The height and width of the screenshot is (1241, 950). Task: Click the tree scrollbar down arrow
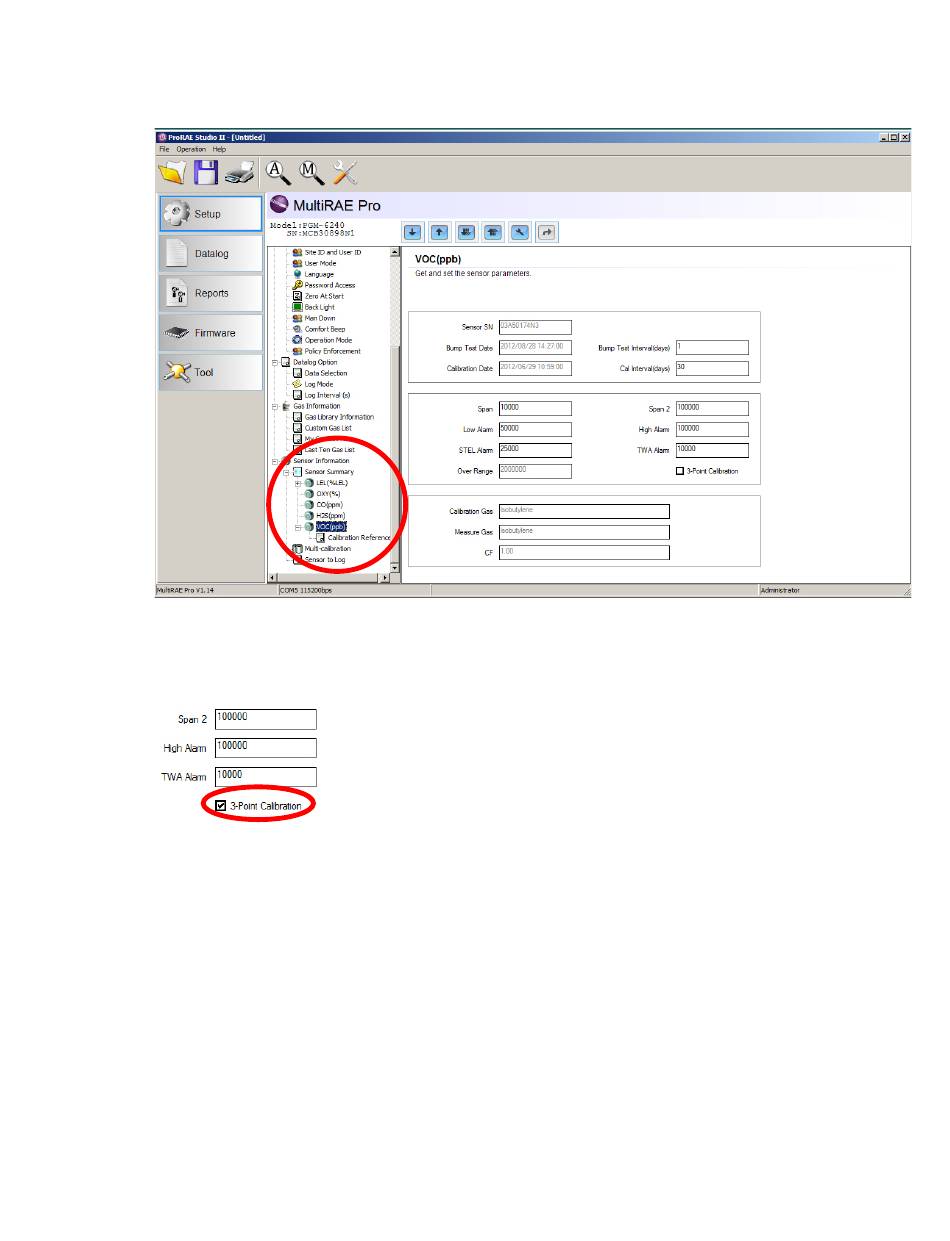point(394,568)
